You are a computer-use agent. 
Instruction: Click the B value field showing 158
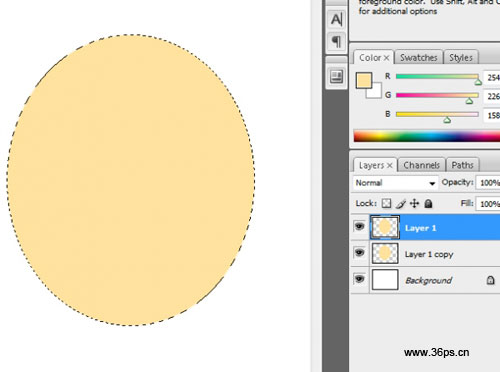click(x=492, y=115)
